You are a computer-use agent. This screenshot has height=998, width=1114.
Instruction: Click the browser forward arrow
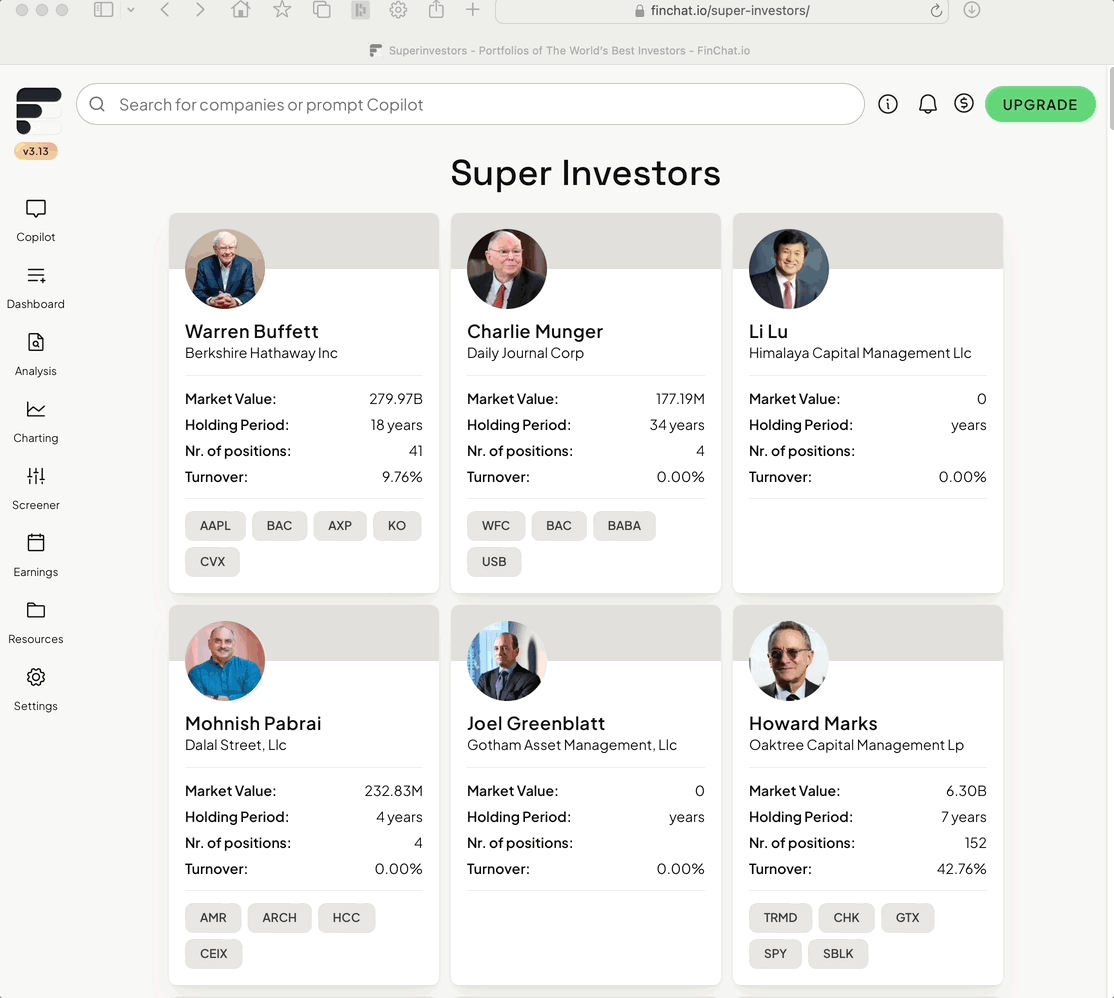click(x=200, y=10)
